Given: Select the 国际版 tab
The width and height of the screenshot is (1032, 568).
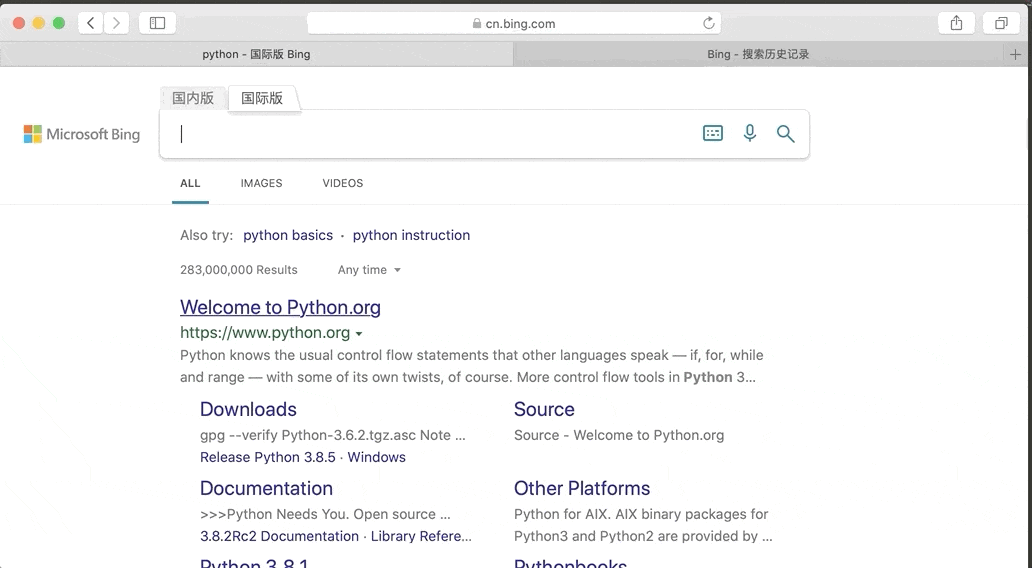Looking at the screenshot, I should (x=262, y=98).
